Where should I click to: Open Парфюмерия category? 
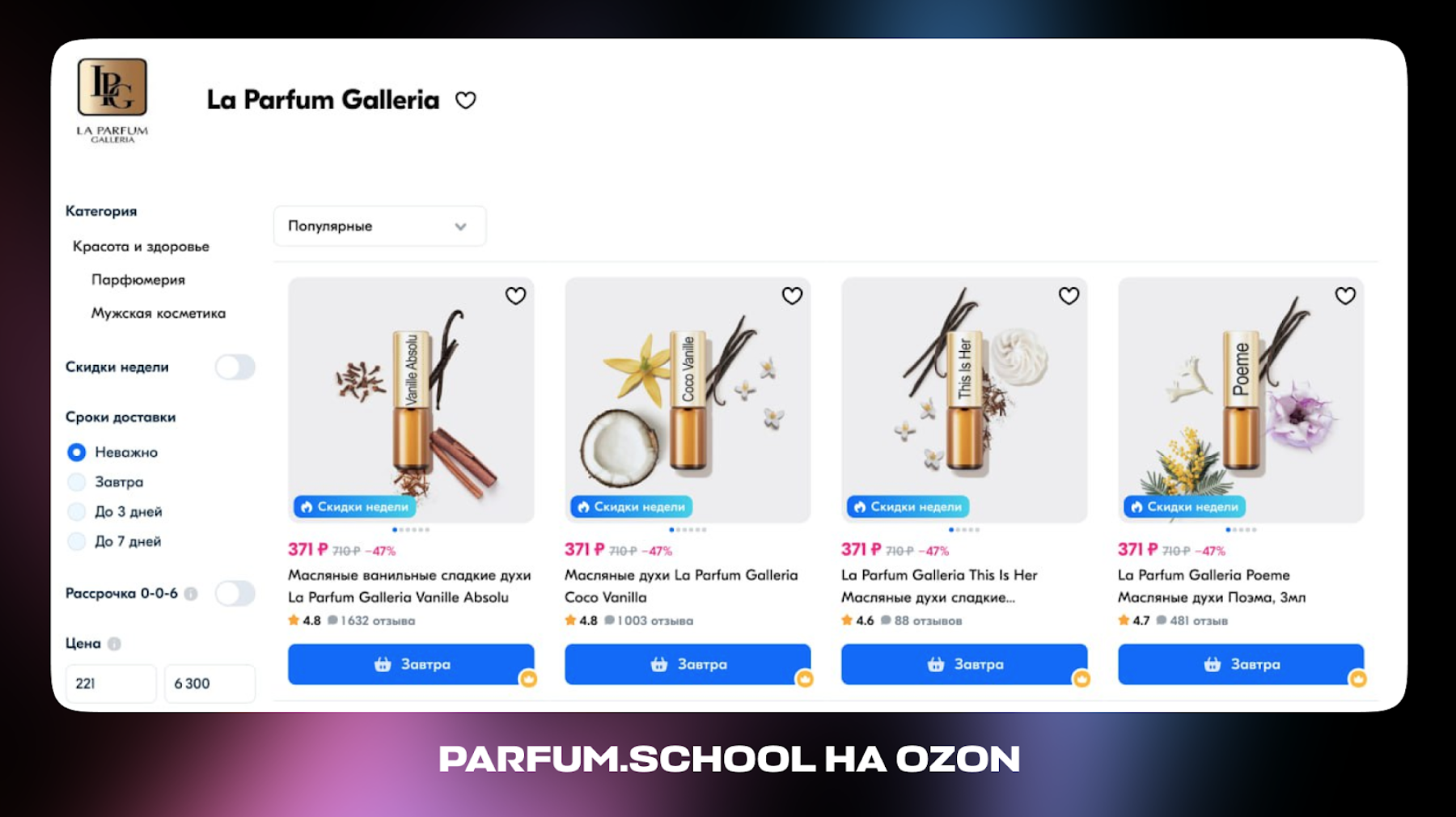[138, 280]
